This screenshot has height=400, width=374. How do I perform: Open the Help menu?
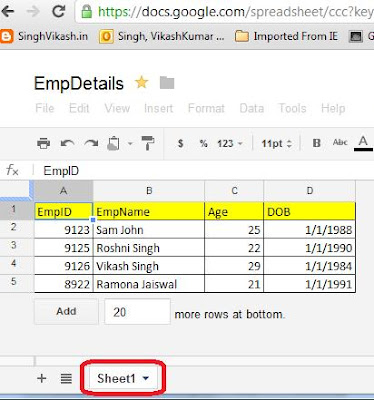click(x=333, y=108)
